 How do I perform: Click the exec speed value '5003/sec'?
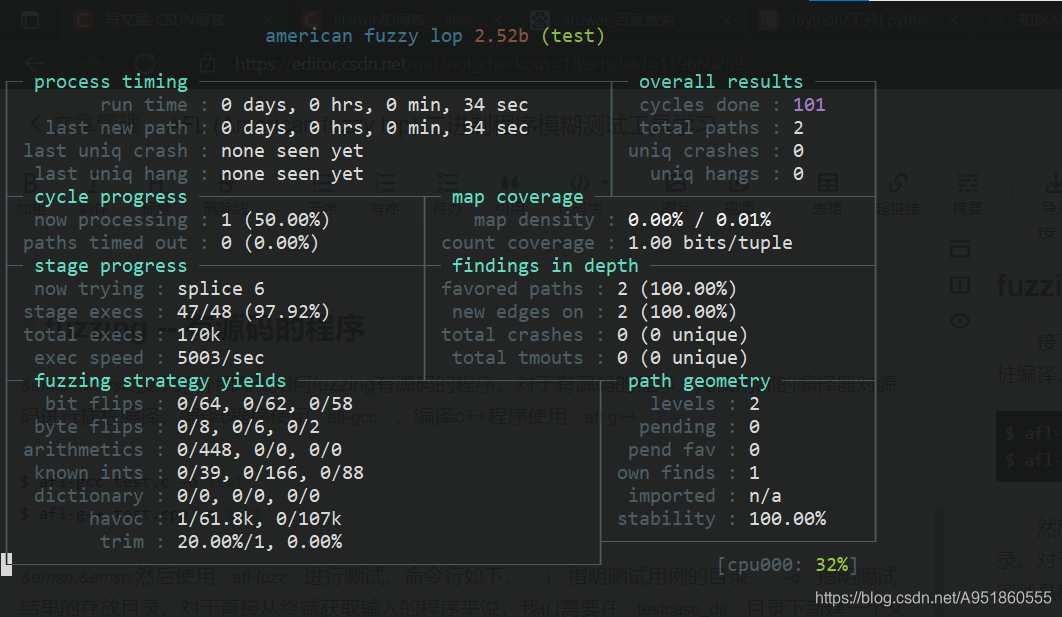[221, 358]
